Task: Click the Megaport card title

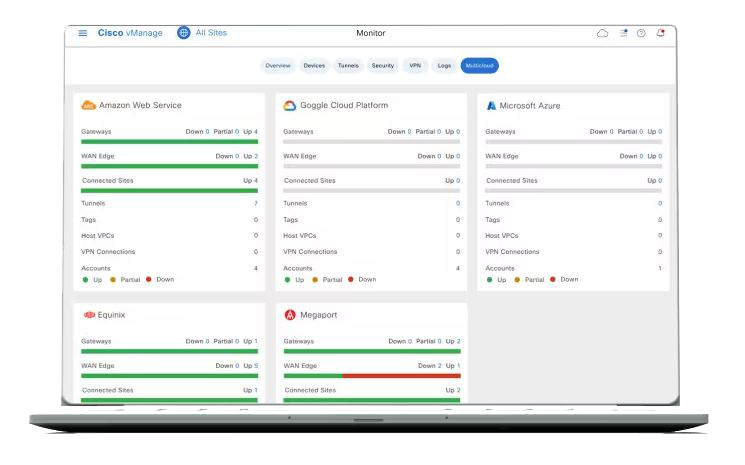Action: pyautogui.click(x=318, y=315)
